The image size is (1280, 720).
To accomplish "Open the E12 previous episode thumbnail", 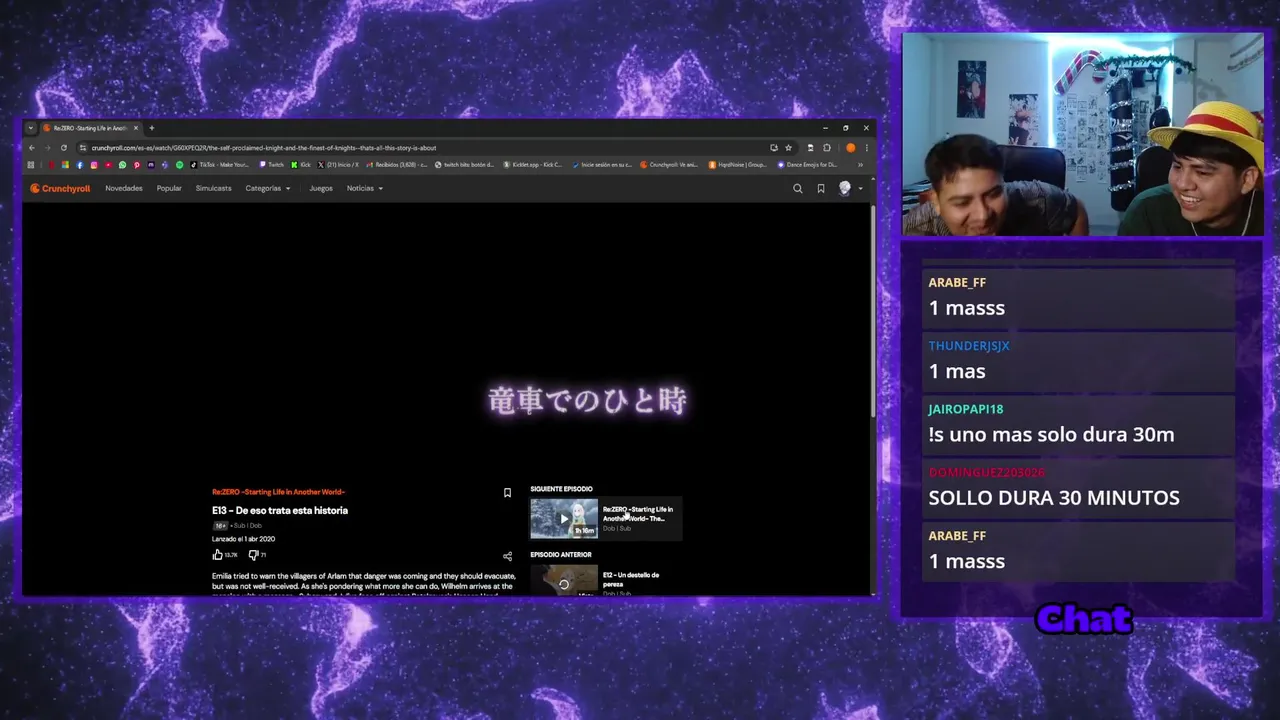I will (x=564, y=580).
